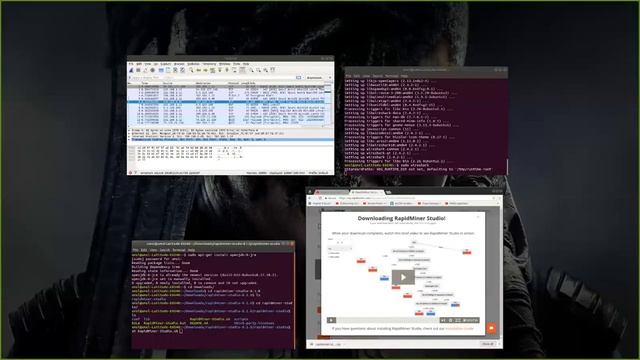Open Search menu in the upper terminal
This screenshot has width=640, height=360.
(378, 76)
